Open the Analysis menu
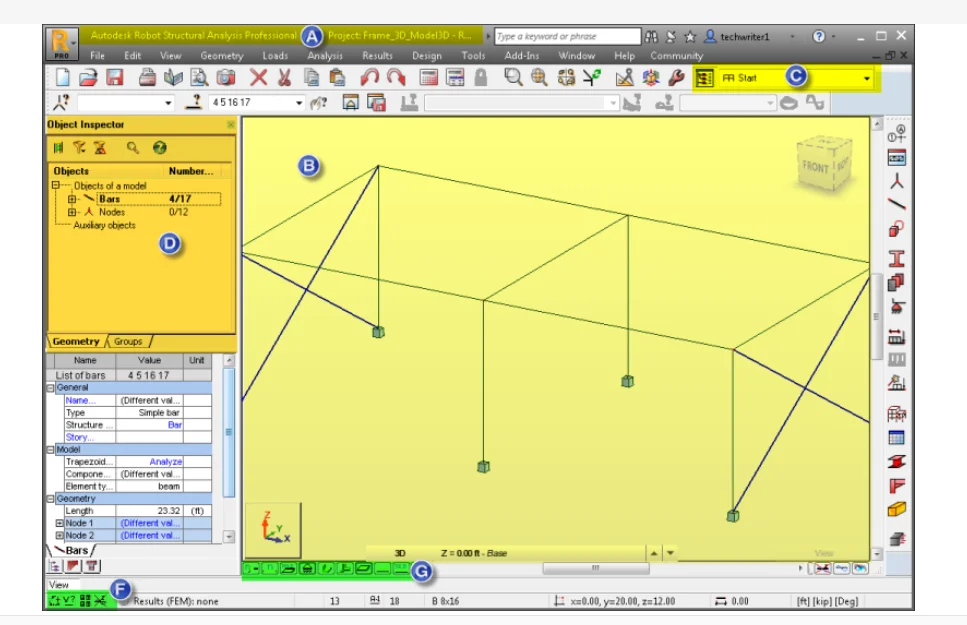 coord(325,56)
